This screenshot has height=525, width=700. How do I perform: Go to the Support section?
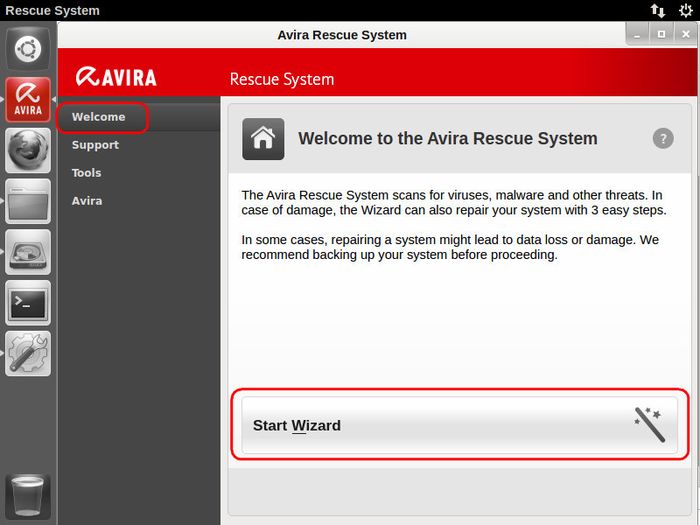[95, 145]
